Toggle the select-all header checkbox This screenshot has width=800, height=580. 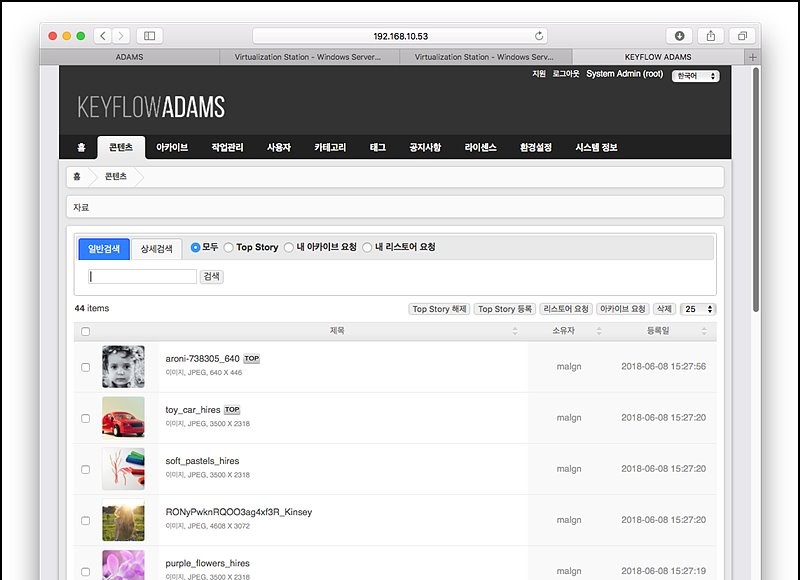pyautogui.click(x=86, y=332)
